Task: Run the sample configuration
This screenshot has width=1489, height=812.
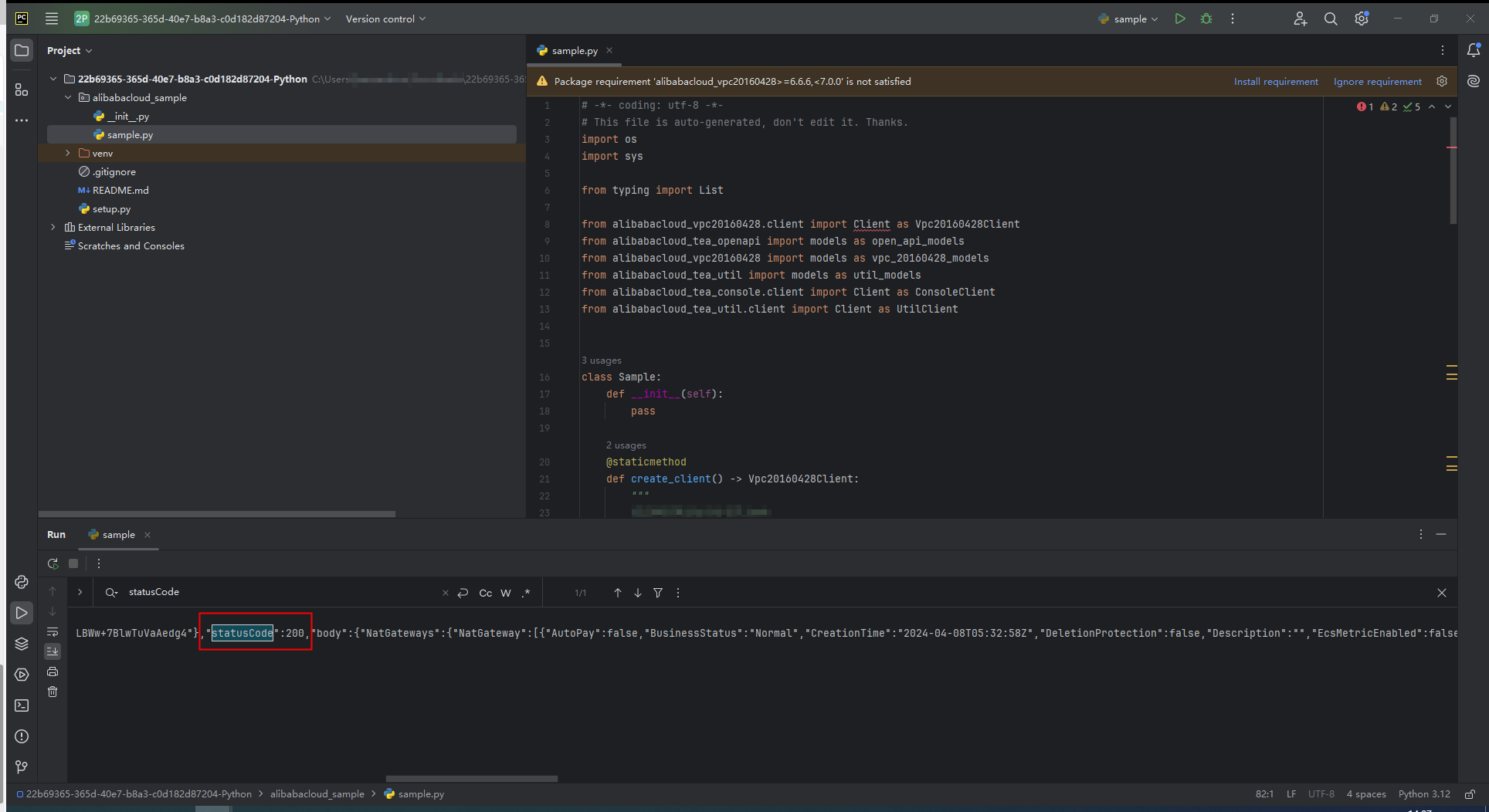Action: 1180,19
